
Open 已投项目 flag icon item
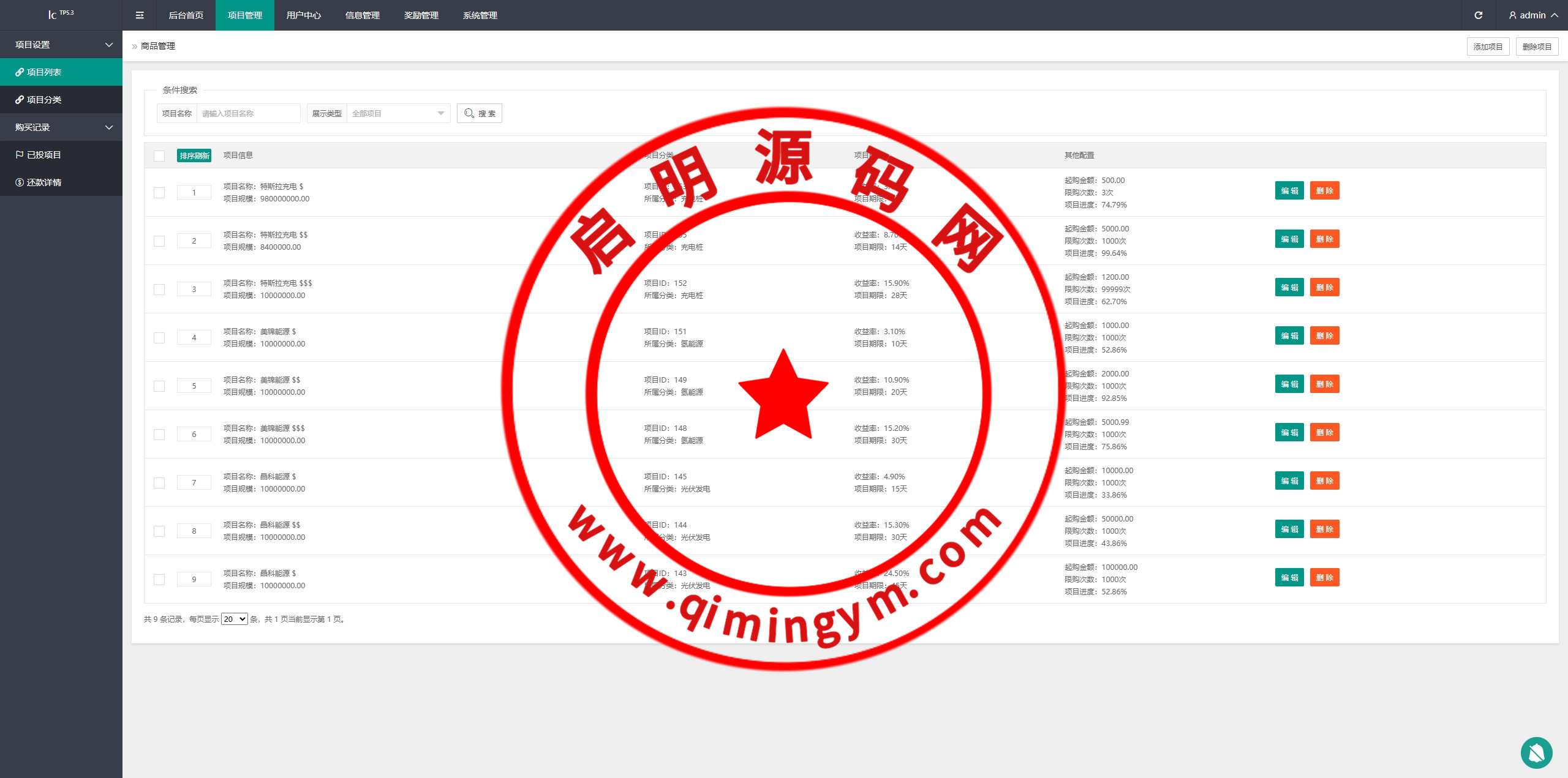tap(20, 155)
